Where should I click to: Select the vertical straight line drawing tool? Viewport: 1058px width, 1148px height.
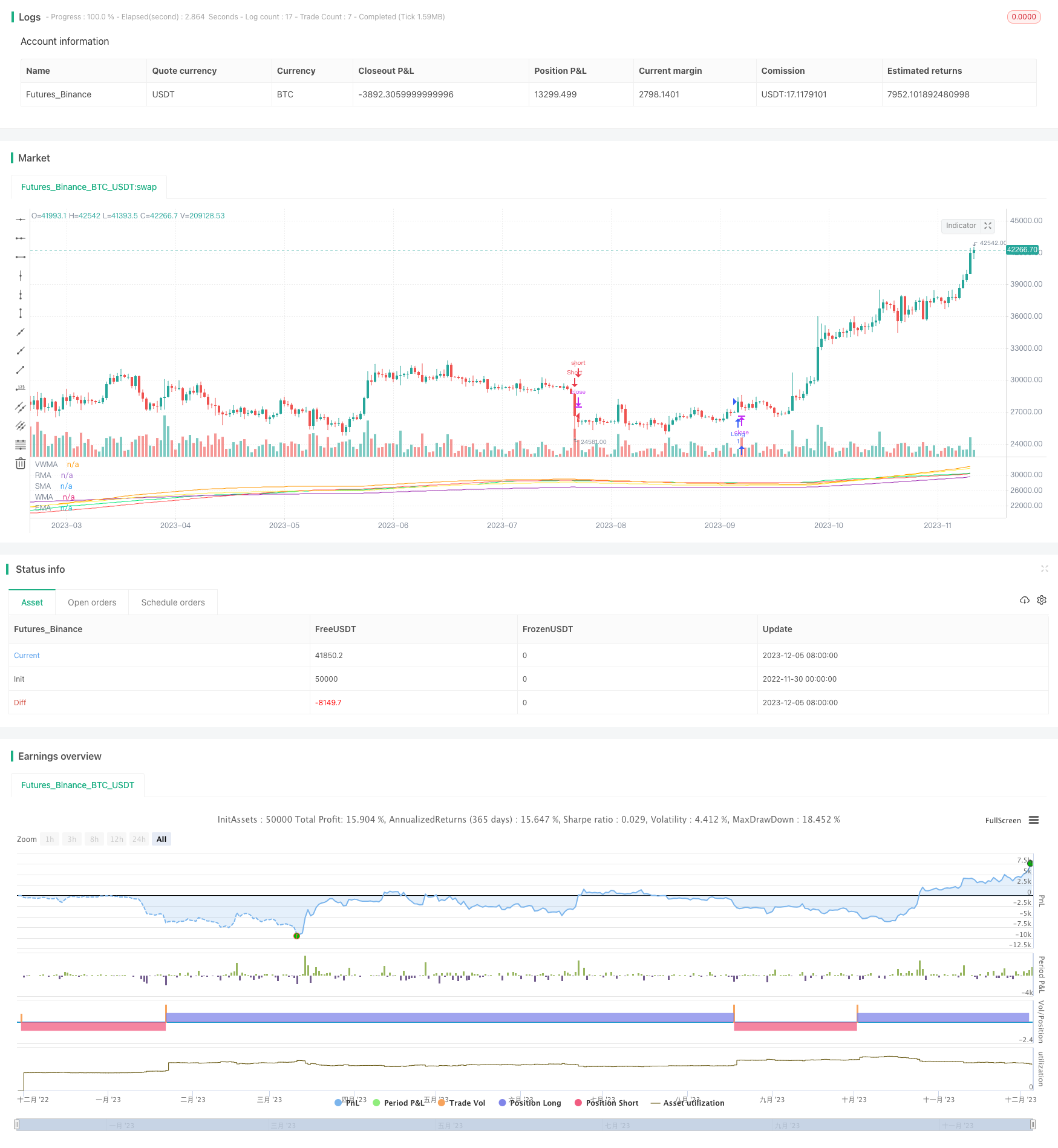coord(21,276)
